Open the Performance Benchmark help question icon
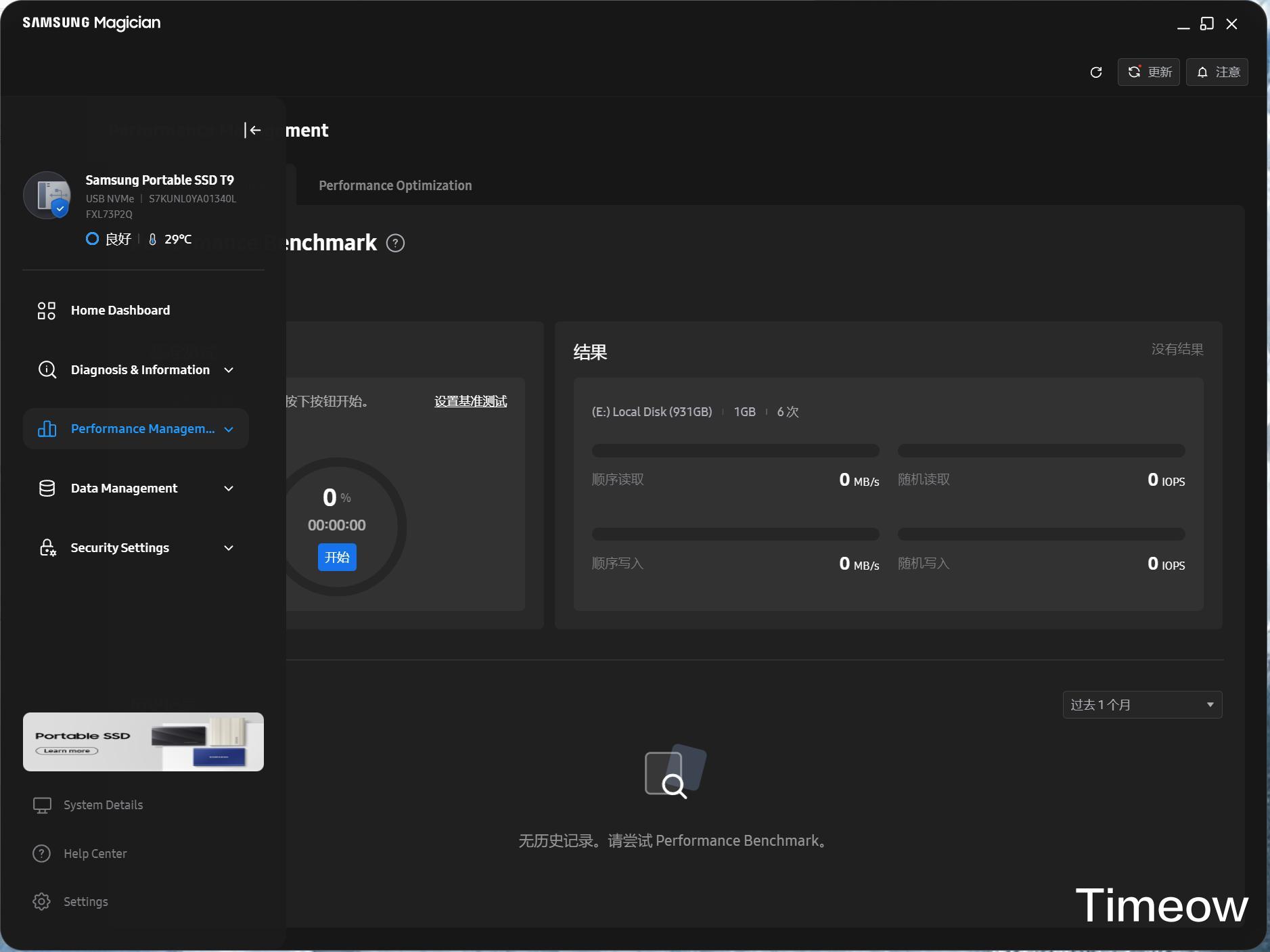Screen dimensions: 1270x952 point(395,243)
